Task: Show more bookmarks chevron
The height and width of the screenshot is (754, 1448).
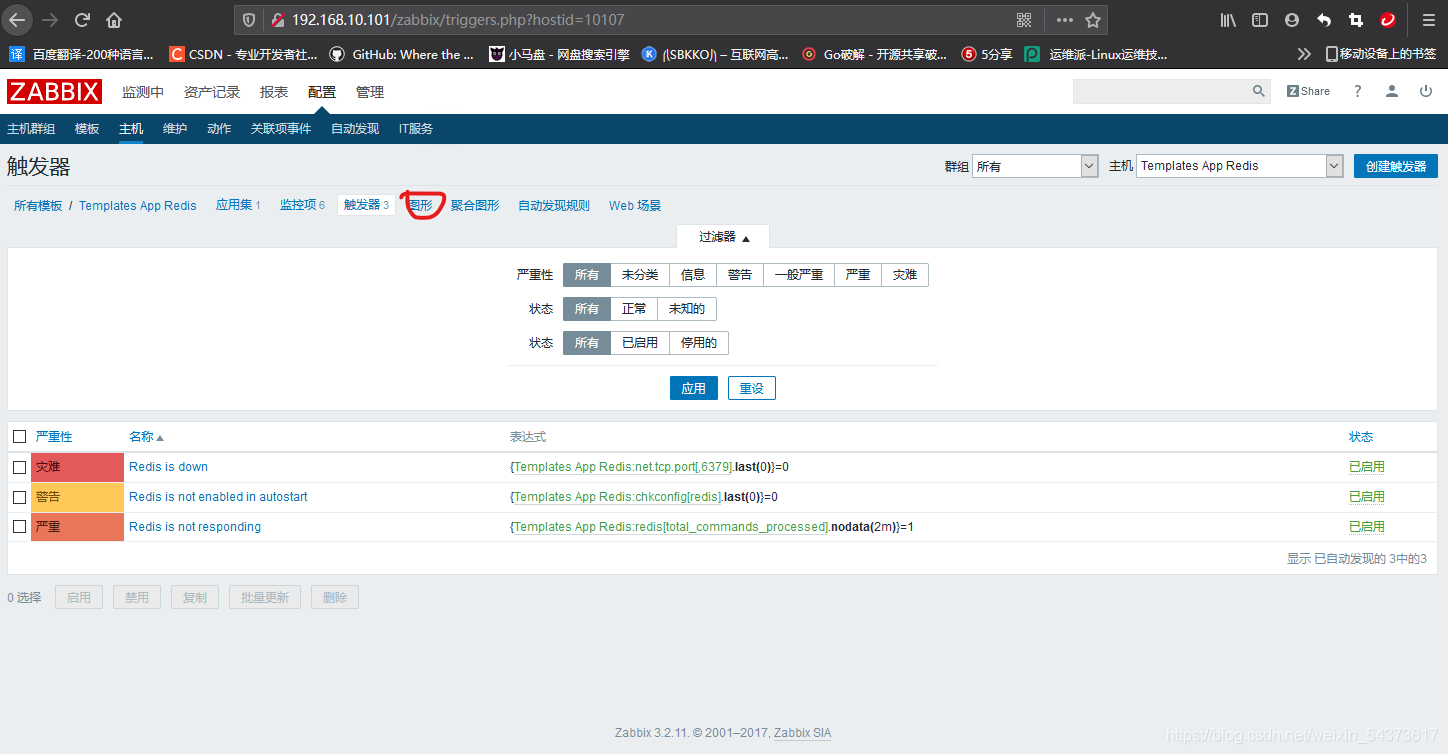Action: pos(1304,54)
